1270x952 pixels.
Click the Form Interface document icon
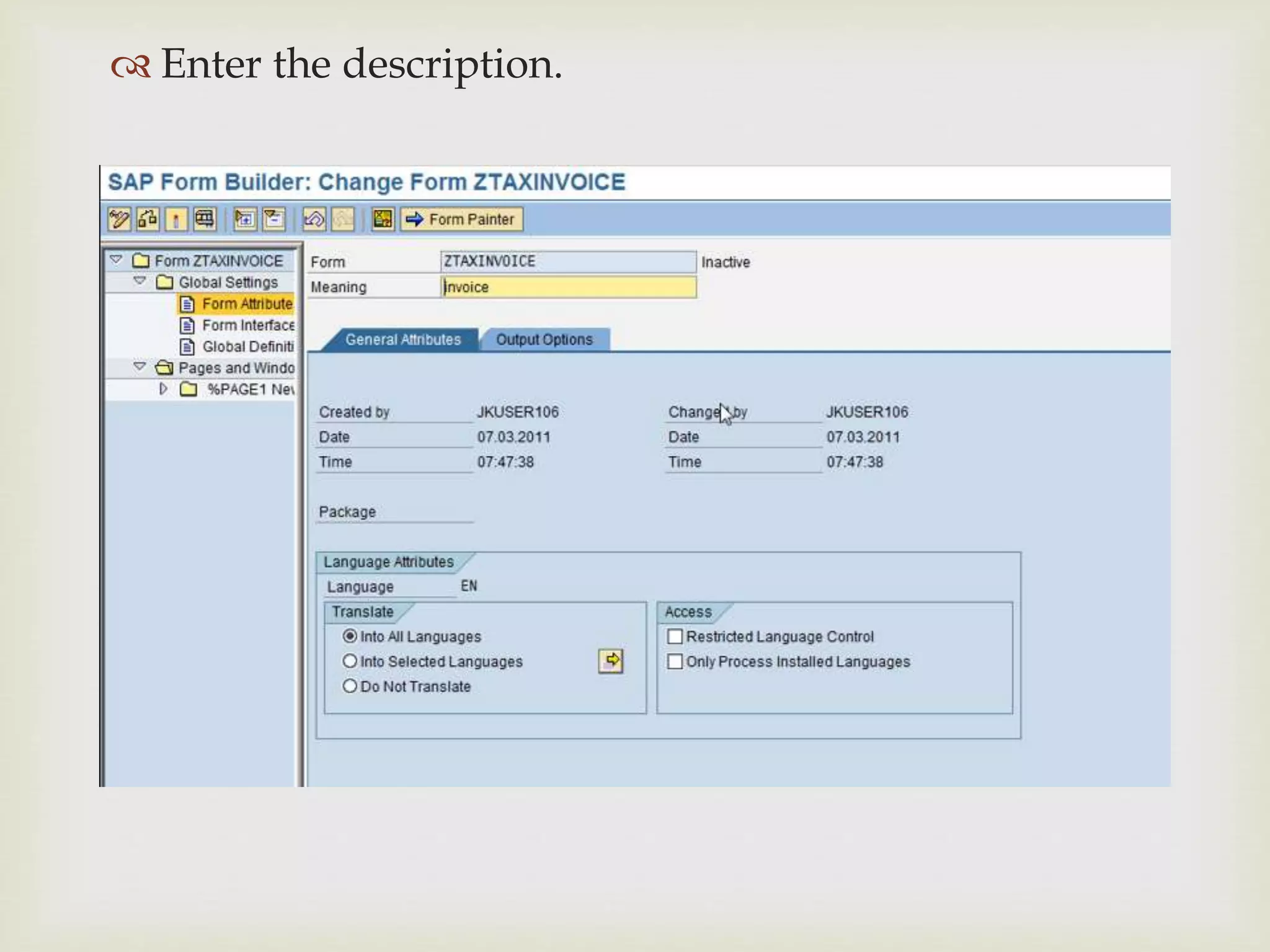(x=187, y=325)
